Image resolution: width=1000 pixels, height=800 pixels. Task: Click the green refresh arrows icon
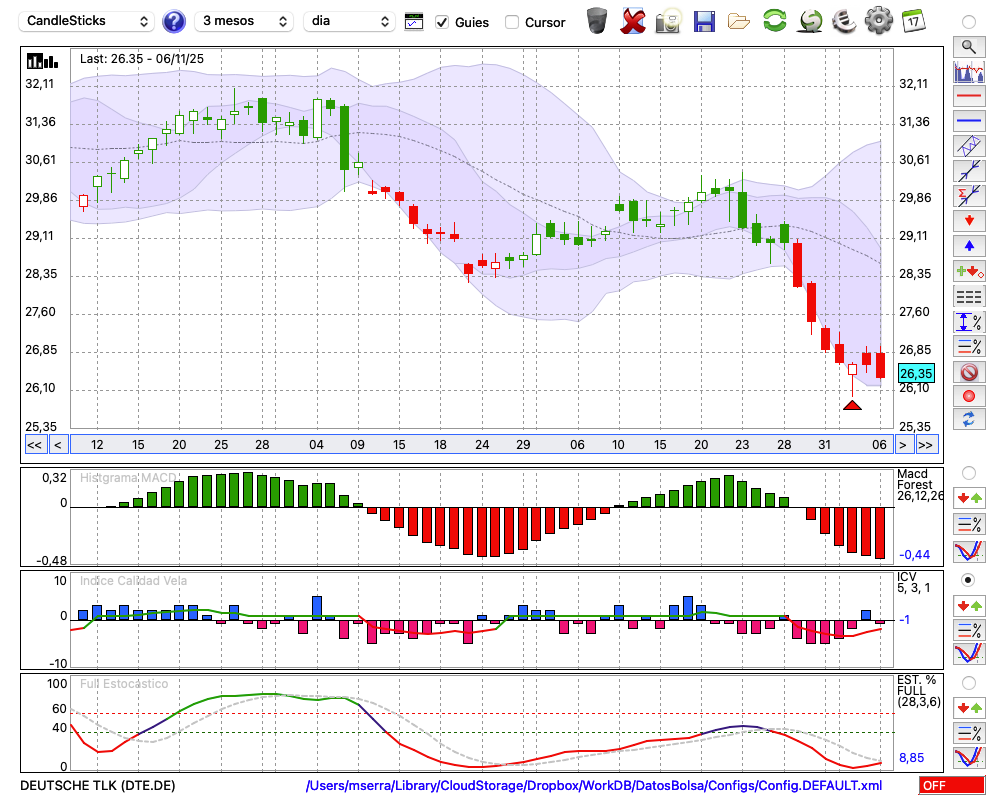(x=774, y=21)
